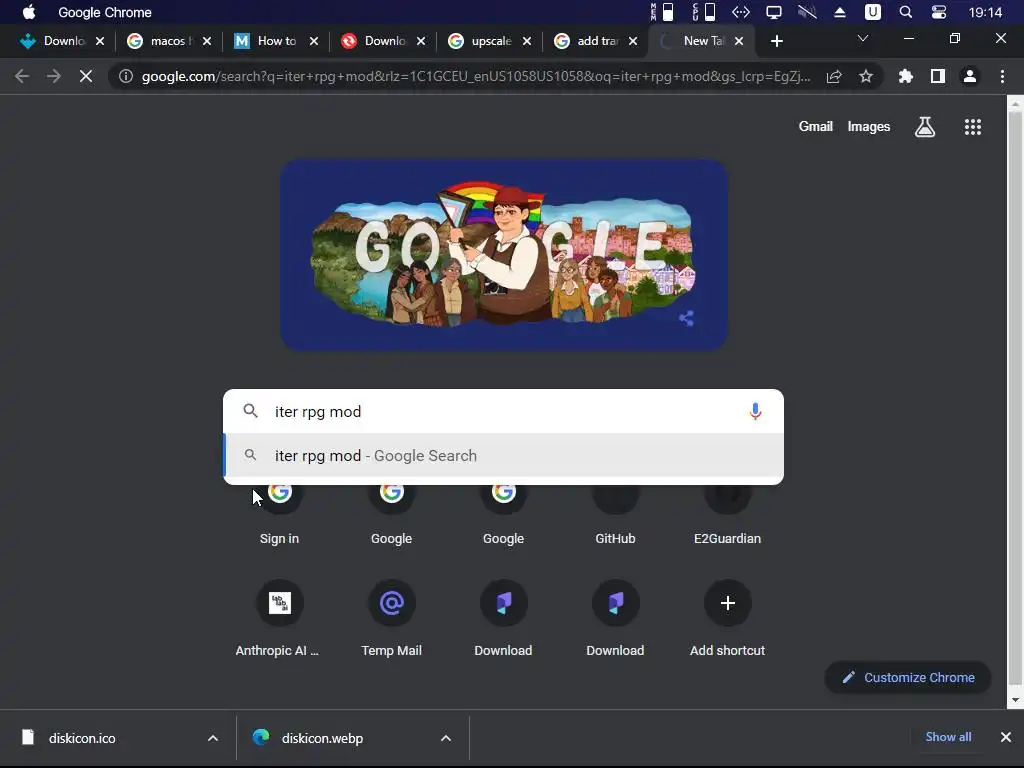The image size is (1024, 768).
Task: Open the Extensions puzzle icon
Action: point(905,76)
